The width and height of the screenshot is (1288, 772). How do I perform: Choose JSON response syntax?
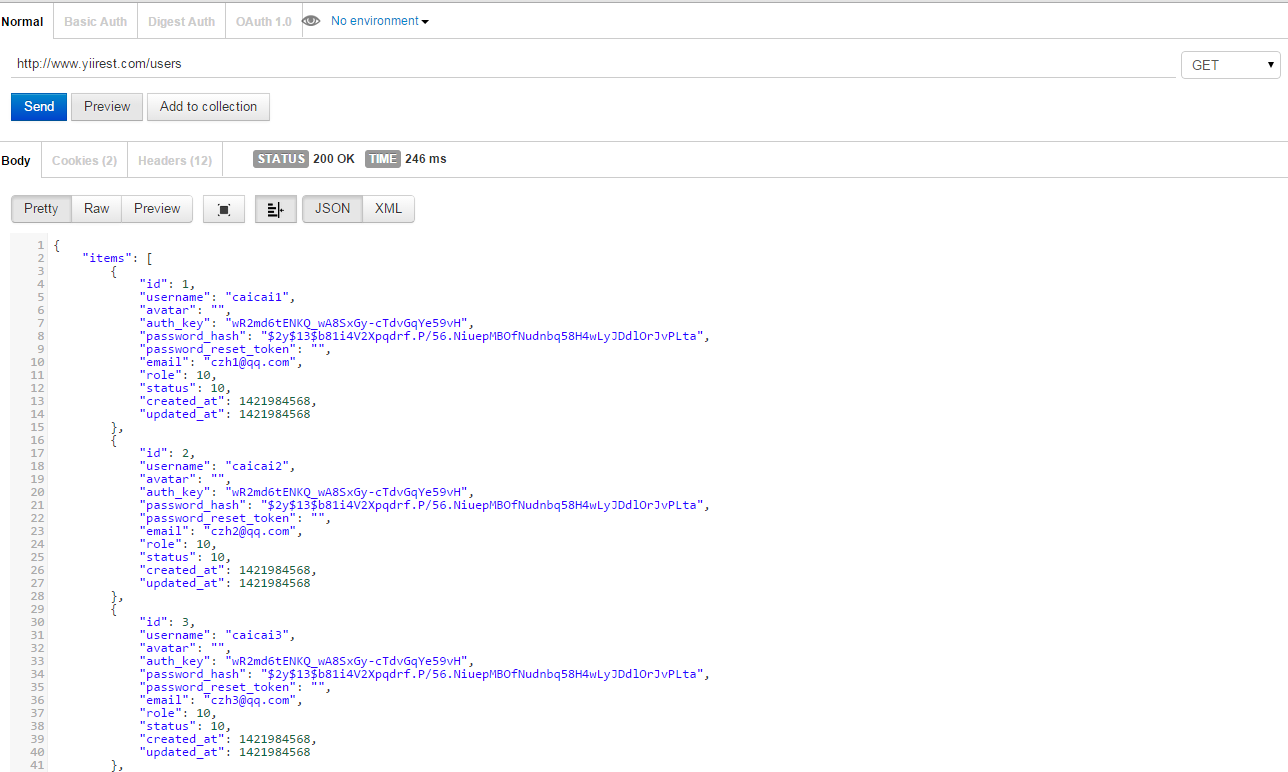[333, 209]
